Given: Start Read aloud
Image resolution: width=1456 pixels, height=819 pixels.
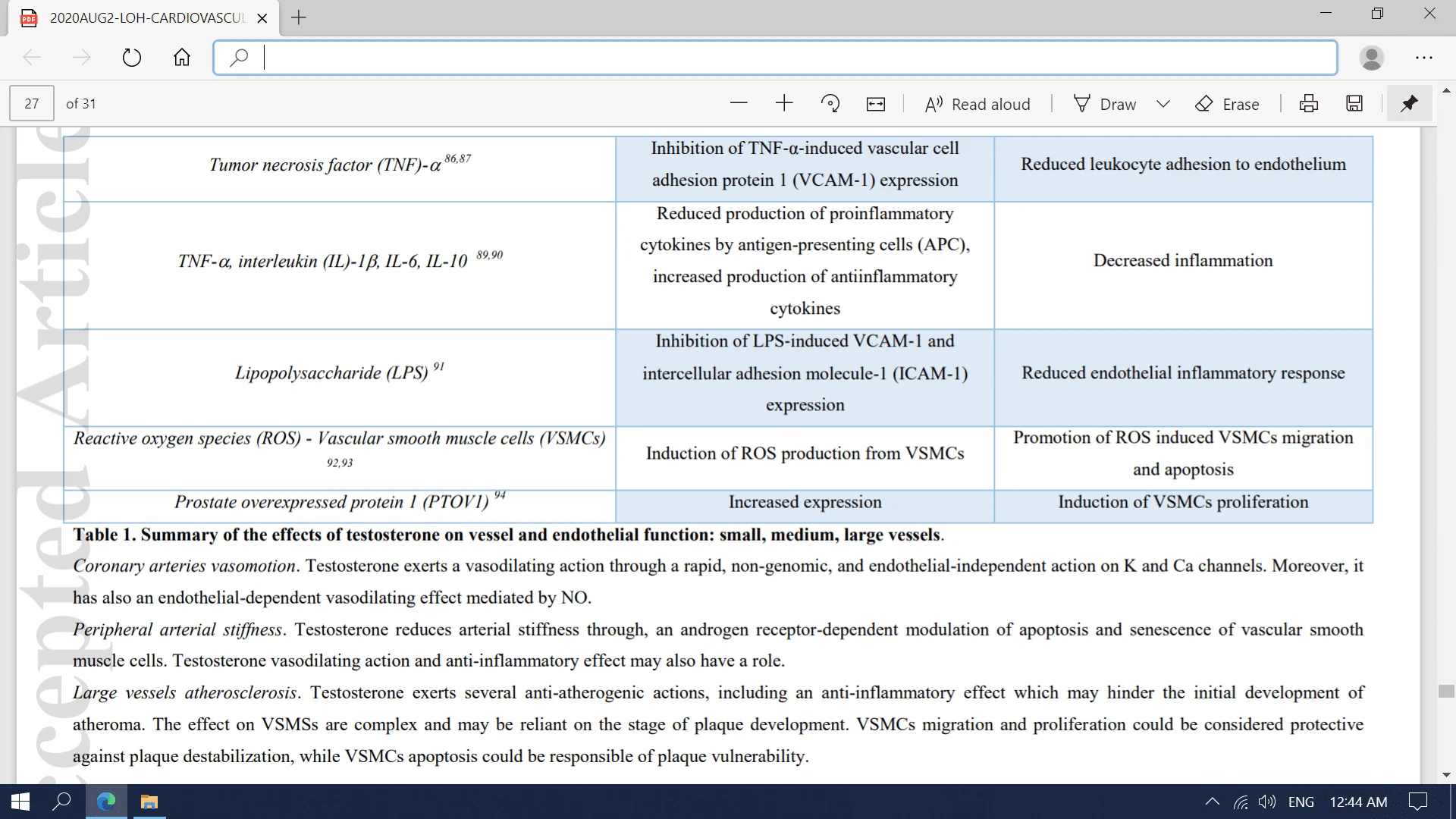Looking at the screenshot, I should pos(977,104).
